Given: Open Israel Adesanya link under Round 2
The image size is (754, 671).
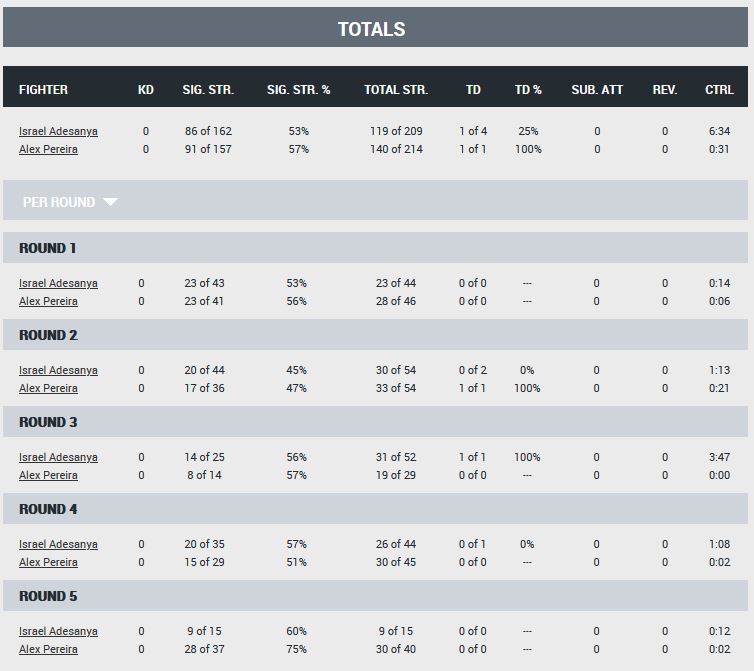Looking at the screenshot, I should (58, 370).
